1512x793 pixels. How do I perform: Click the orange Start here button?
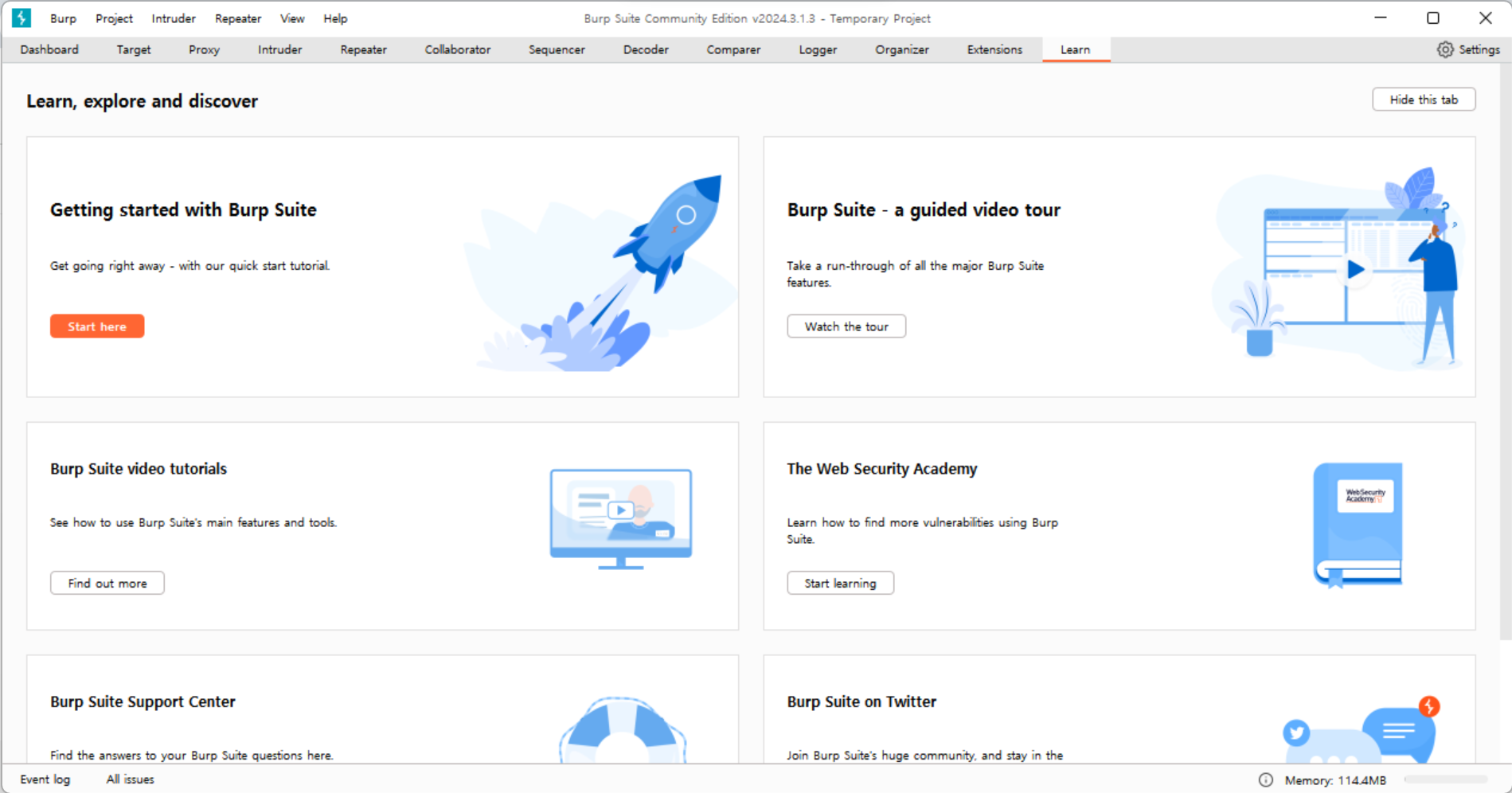point(97,326)
